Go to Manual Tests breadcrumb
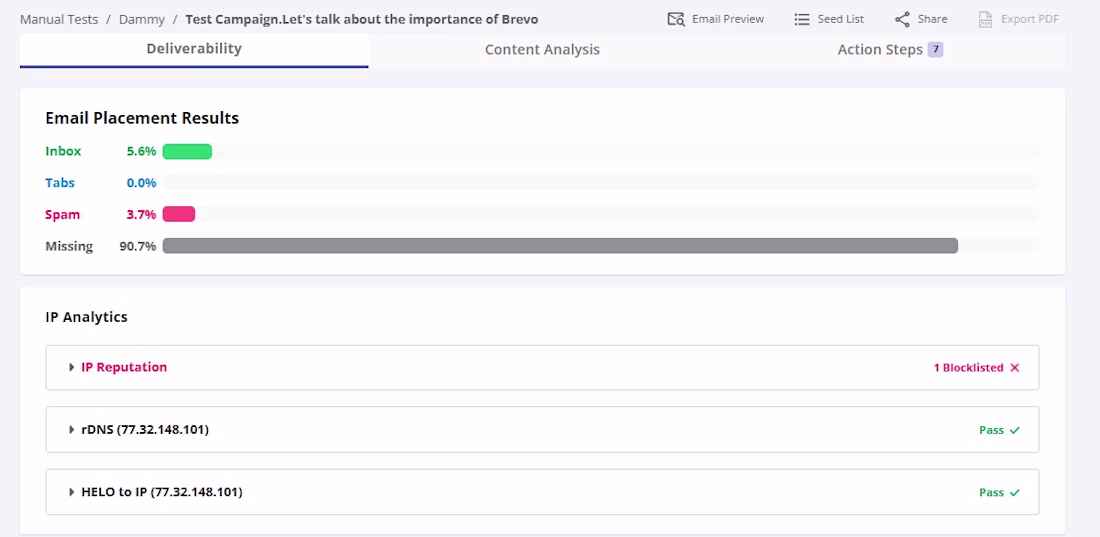This screenshot has height=537, width=1100. pos(59,19)
